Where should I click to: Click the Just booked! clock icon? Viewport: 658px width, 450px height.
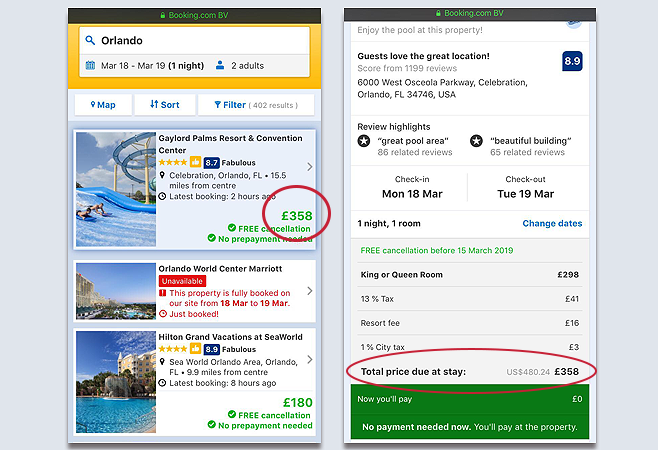pyautogui.click(x=163, y=314)
